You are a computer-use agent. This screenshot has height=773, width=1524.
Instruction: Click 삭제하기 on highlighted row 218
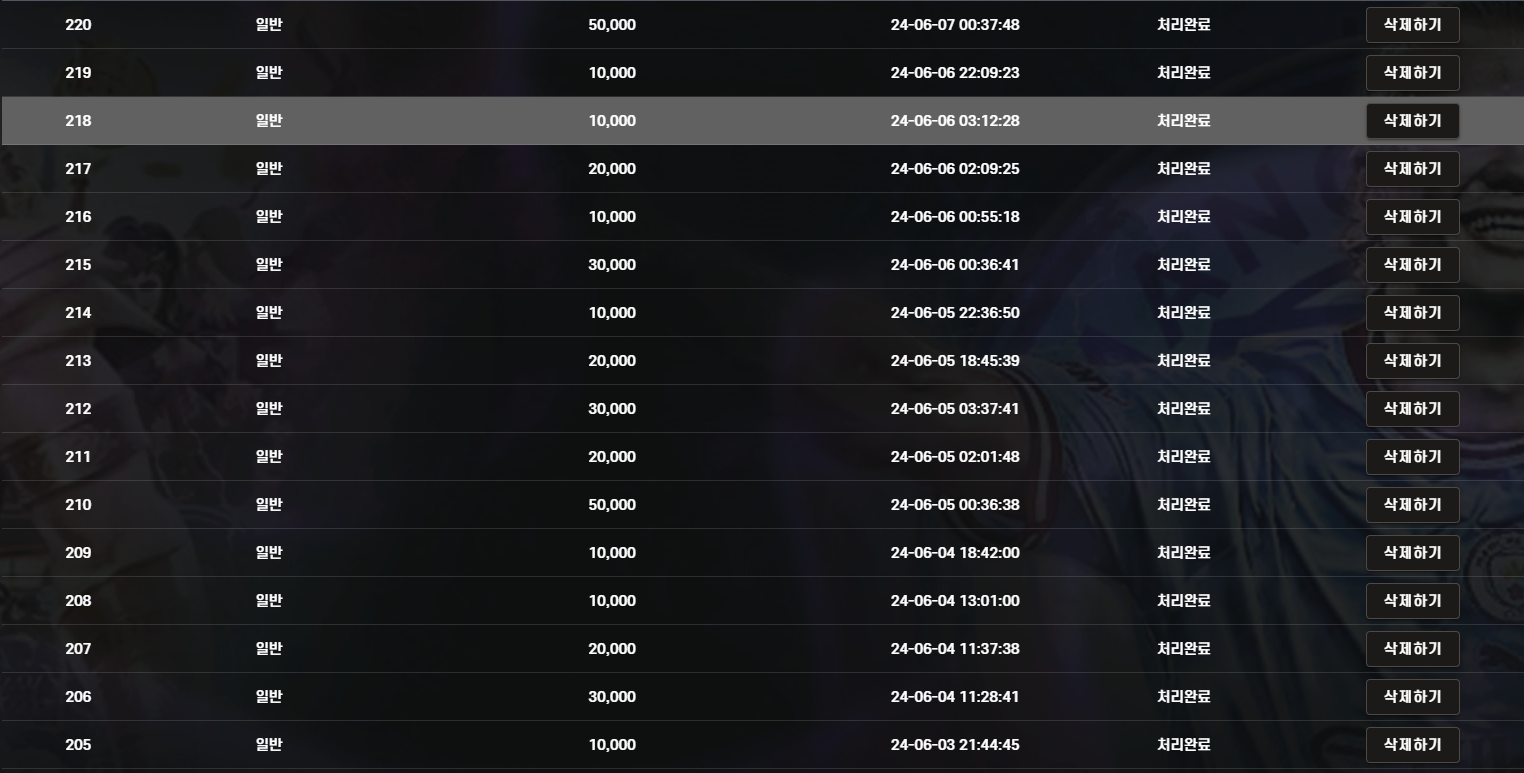(1412, 121)
